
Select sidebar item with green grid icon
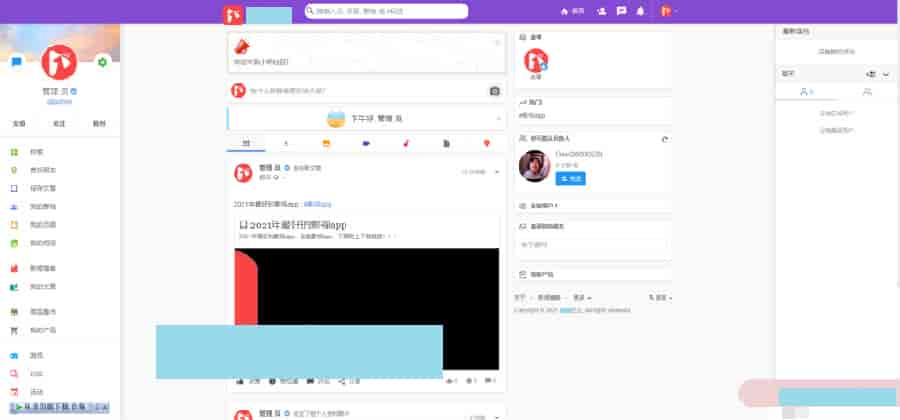(59, 152)
